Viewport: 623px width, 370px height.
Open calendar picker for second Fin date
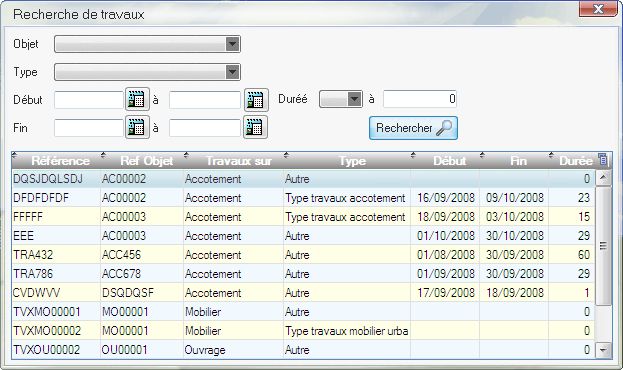tap(255, 127)
